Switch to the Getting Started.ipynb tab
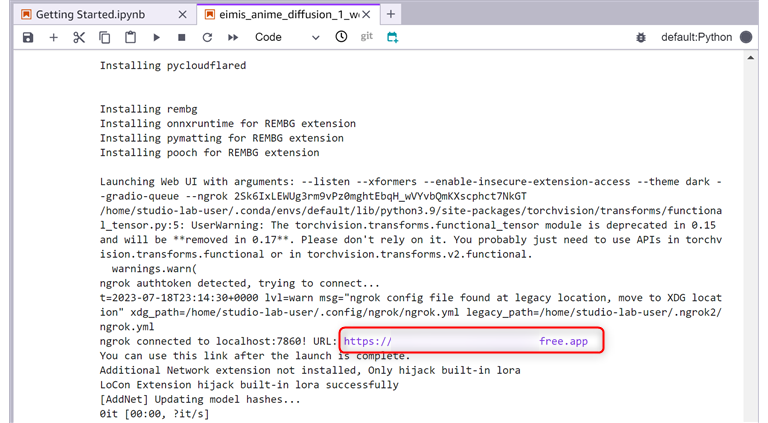 pos(85,14)
